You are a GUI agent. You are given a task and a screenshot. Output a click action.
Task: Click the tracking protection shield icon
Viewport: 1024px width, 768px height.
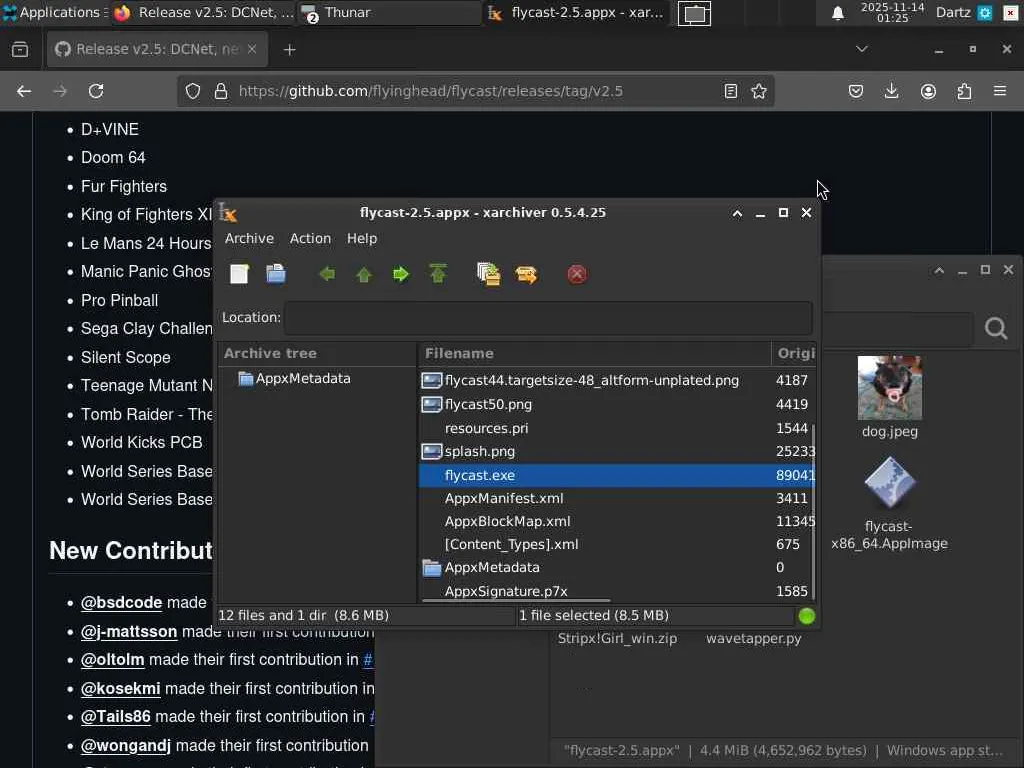193,91
